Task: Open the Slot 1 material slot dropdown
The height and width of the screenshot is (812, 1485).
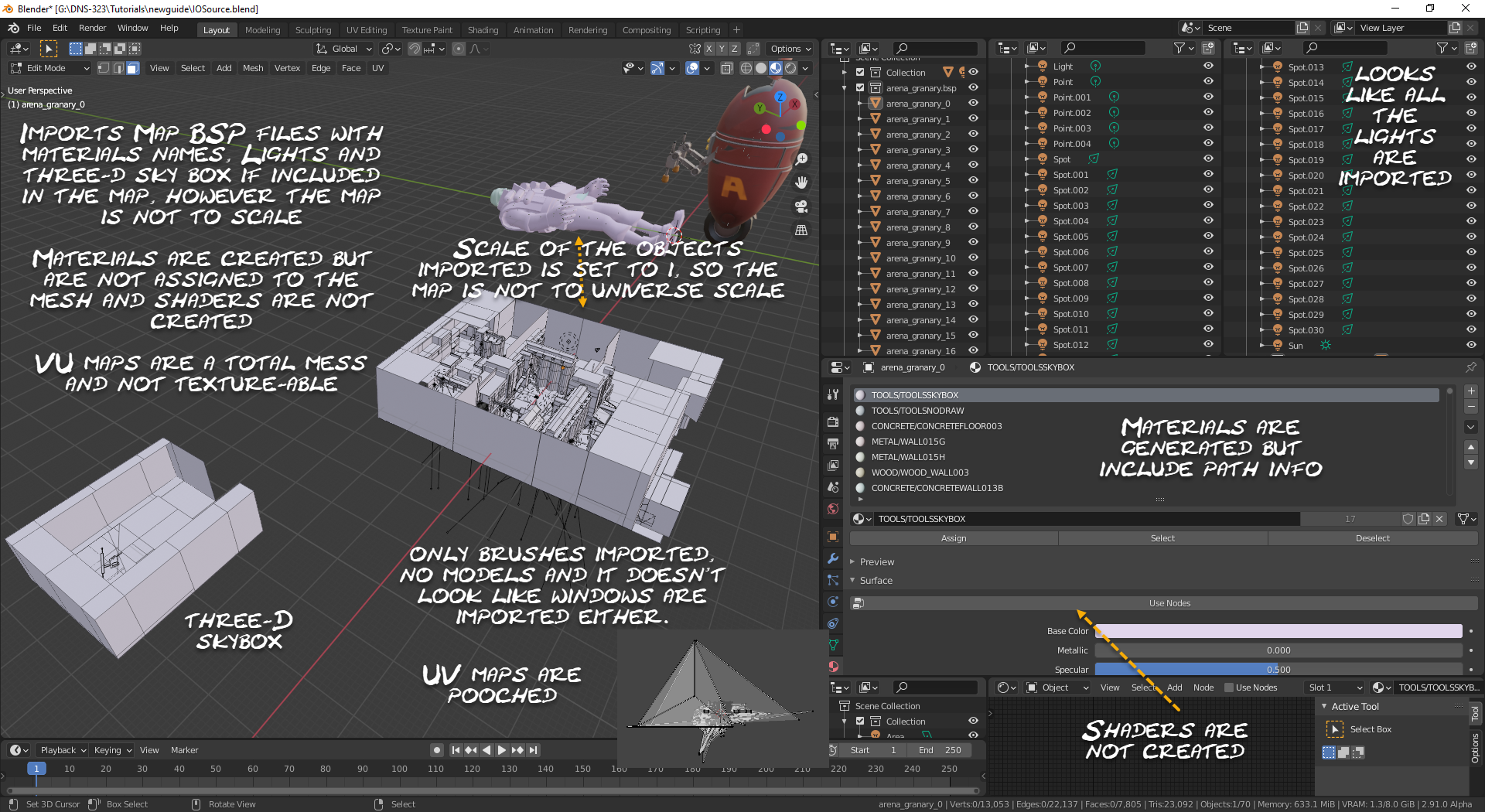Action: click(1334, 687)
